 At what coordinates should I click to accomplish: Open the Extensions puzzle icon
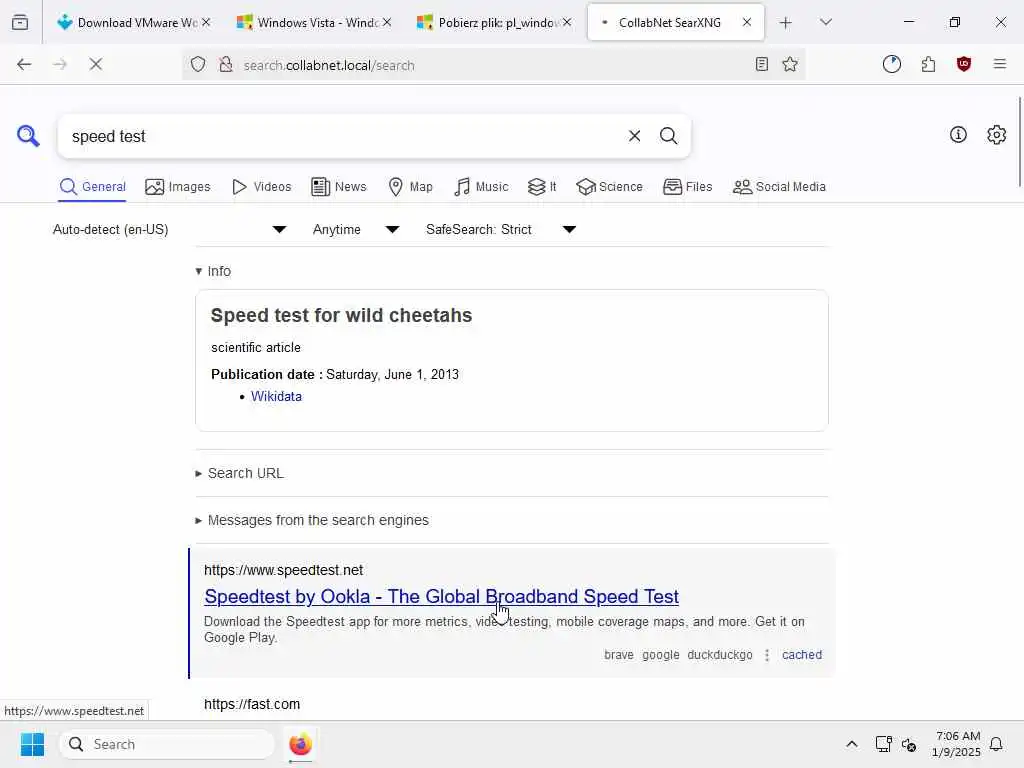[x=928, y=64]
